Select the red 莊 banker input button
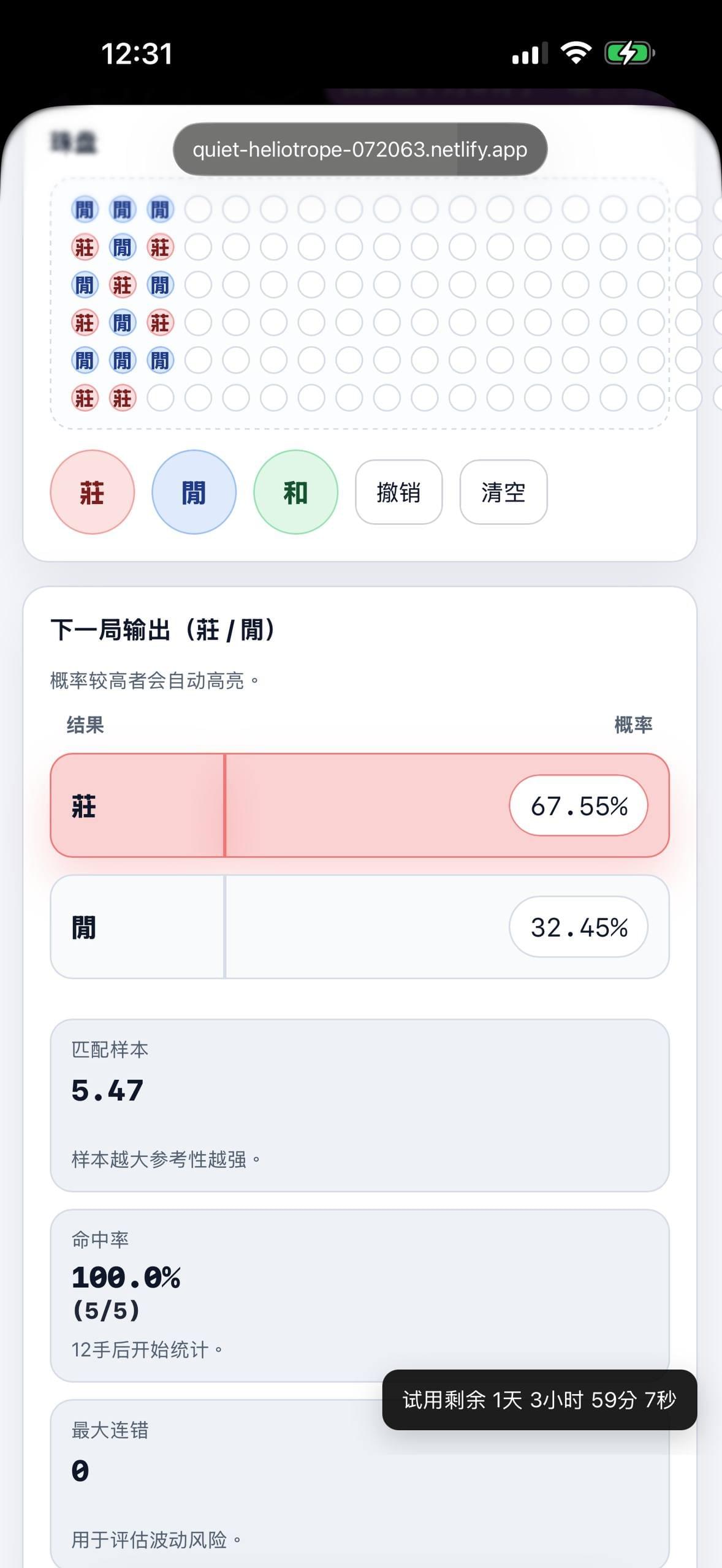This screenshot has height=1568, width=722. pyautogui.click(x=92, y=492)
